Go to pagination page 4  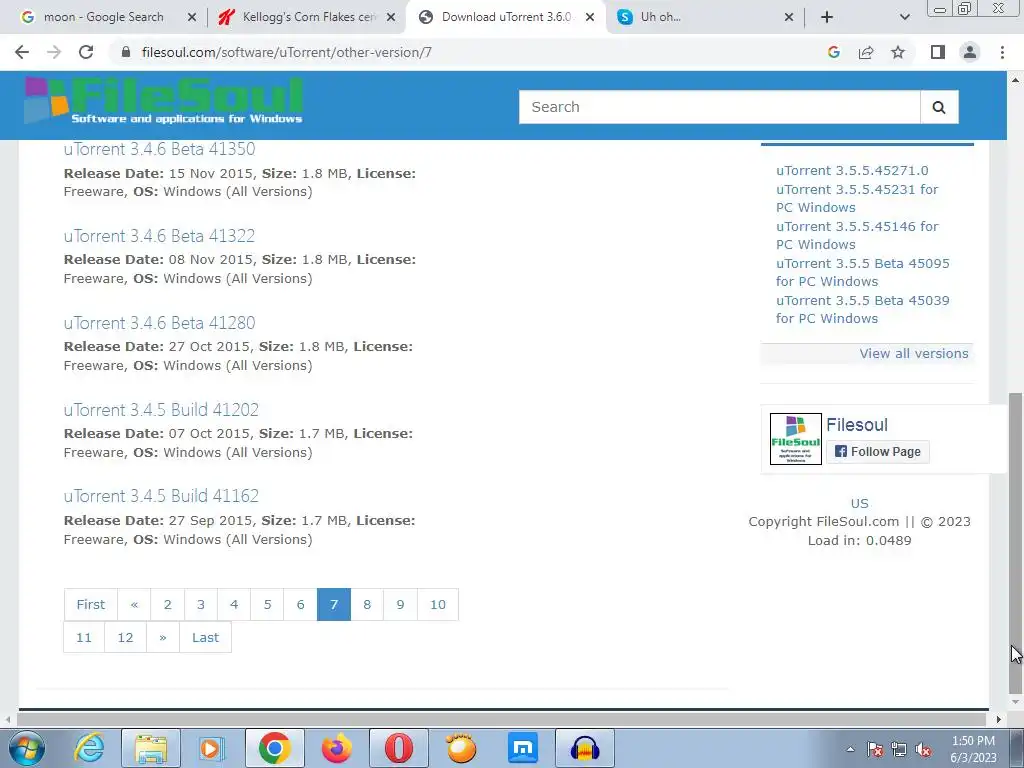pos(234,605)
